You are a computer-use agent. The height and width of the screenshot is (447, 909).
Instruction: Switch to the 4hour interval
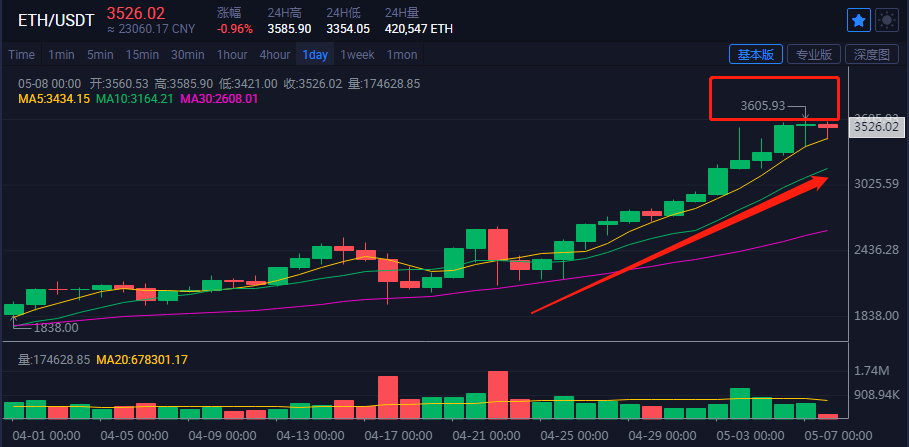pos(275,55)
